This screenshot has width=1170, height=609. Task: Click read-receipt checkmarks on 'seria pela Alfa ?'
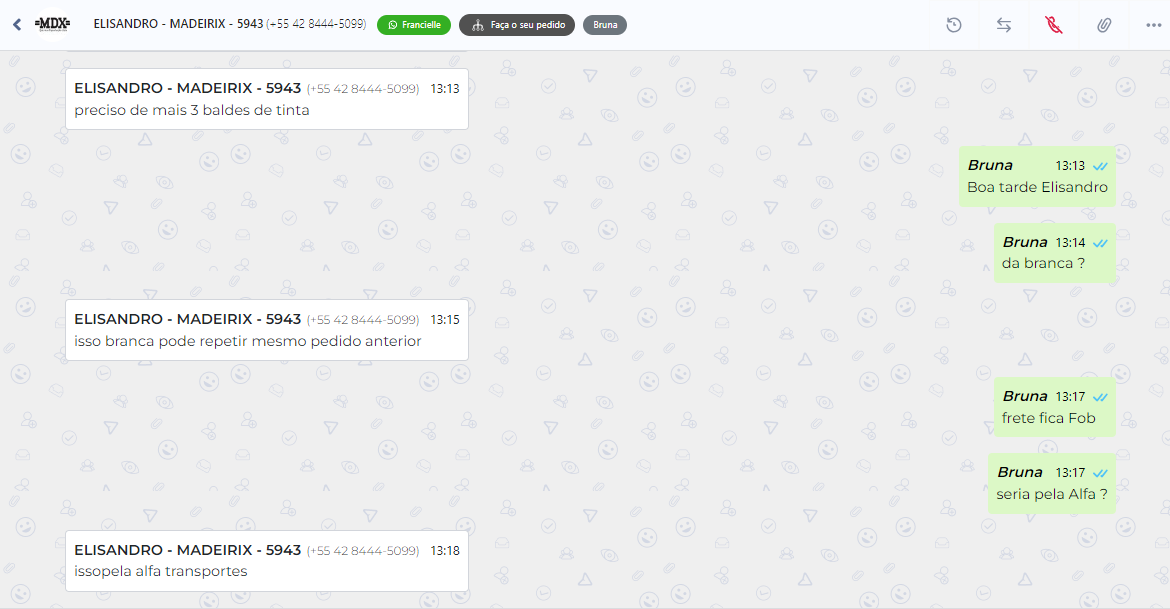coord(1100,473)
